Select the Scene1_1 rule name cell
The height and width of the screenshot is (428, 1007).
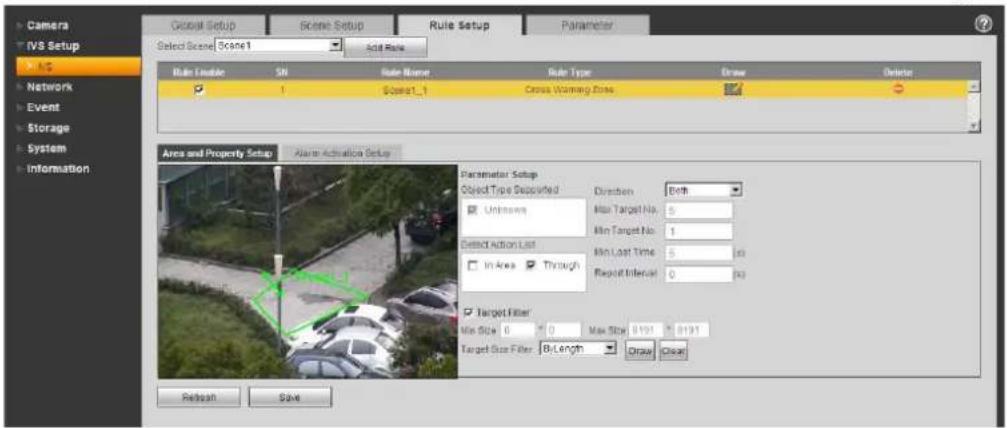coord(405,91)
